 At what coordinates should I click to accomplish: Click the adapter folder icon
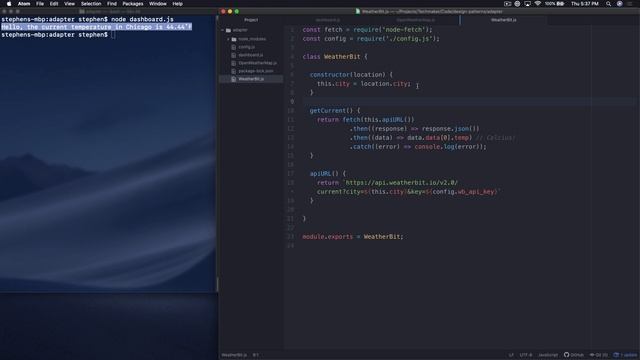pos(229,30)
